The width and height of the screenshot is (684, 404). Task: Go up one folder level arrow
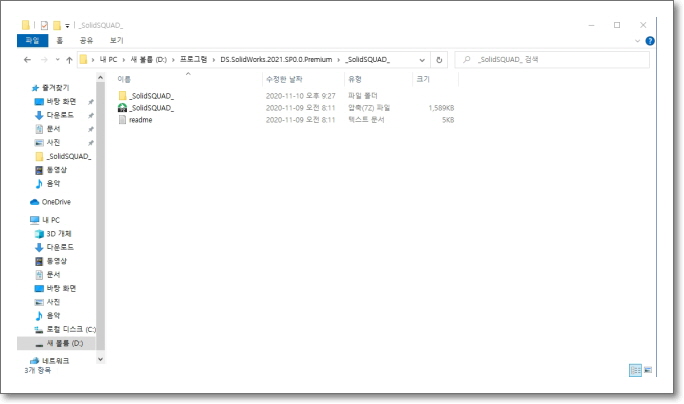coord(69,60)
